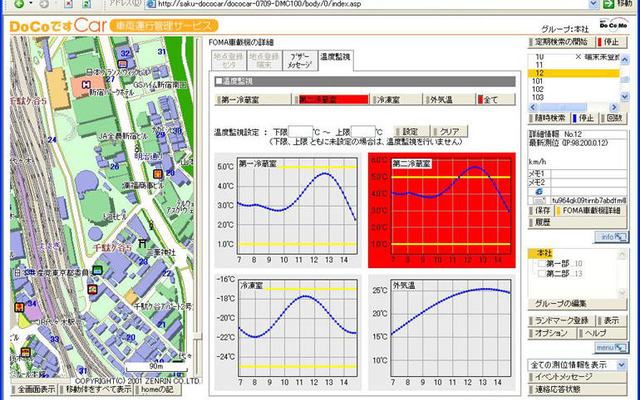Click the green Go (移動) arrow icon
This screenshot has height=400, width=640.
point(609,4)
